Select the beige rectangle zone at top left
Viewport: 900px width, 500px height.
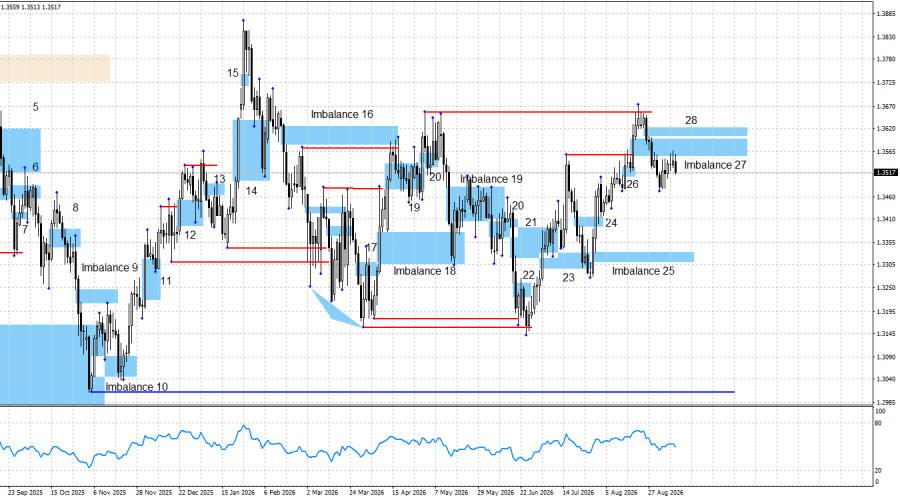pyautogui.click(x=55, y=68)
